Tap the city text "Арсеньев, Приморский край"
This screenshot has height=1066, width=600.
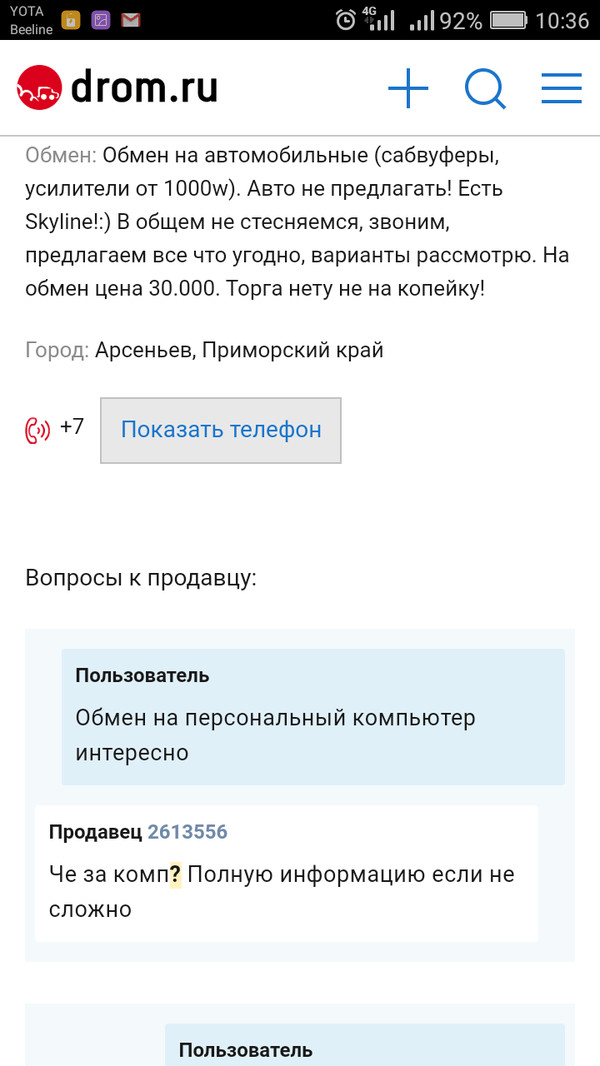tap(239, 350)
